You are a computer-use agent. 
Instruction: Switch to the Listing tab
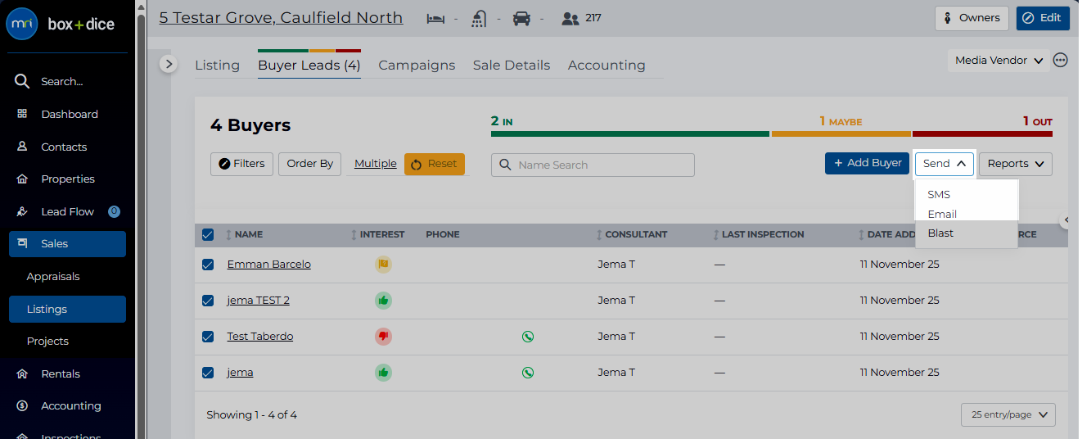click(x=217, y=65)
